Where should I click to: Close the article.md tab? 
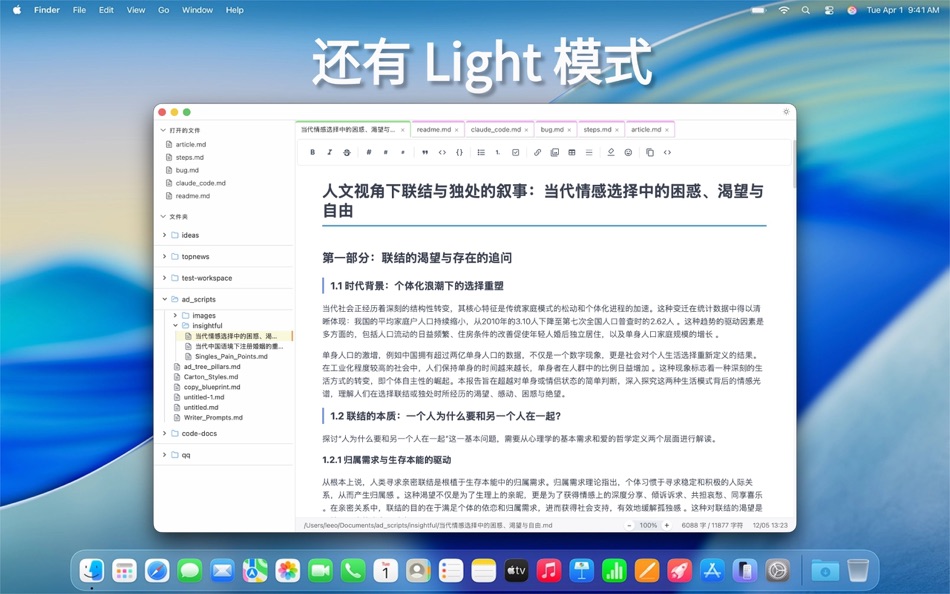(x=666, y=130)
